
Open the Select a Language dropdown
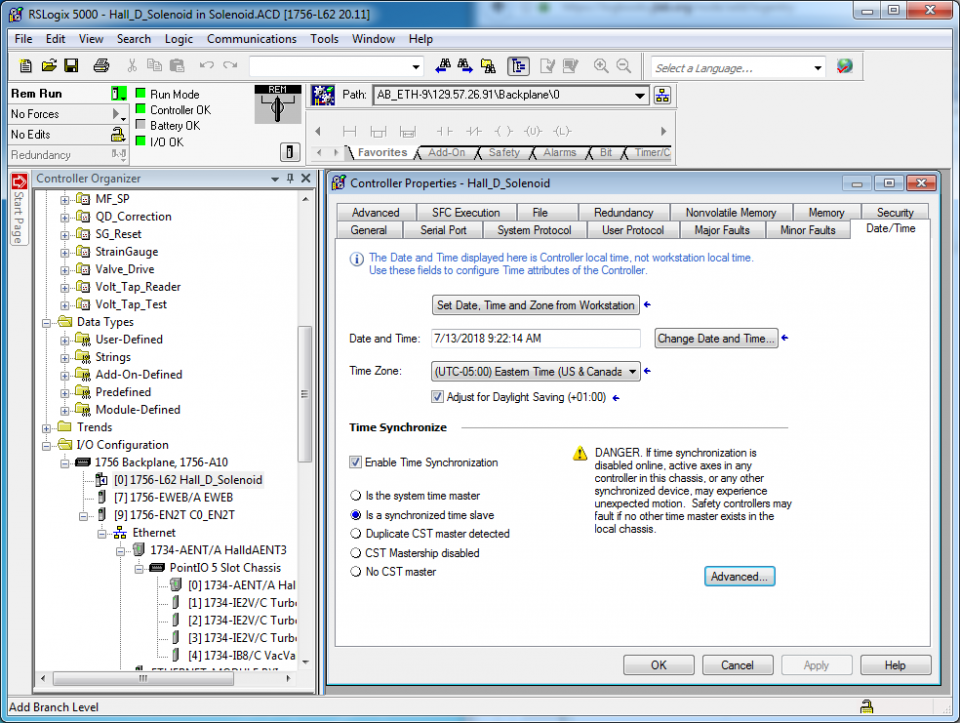click(818, 67)
